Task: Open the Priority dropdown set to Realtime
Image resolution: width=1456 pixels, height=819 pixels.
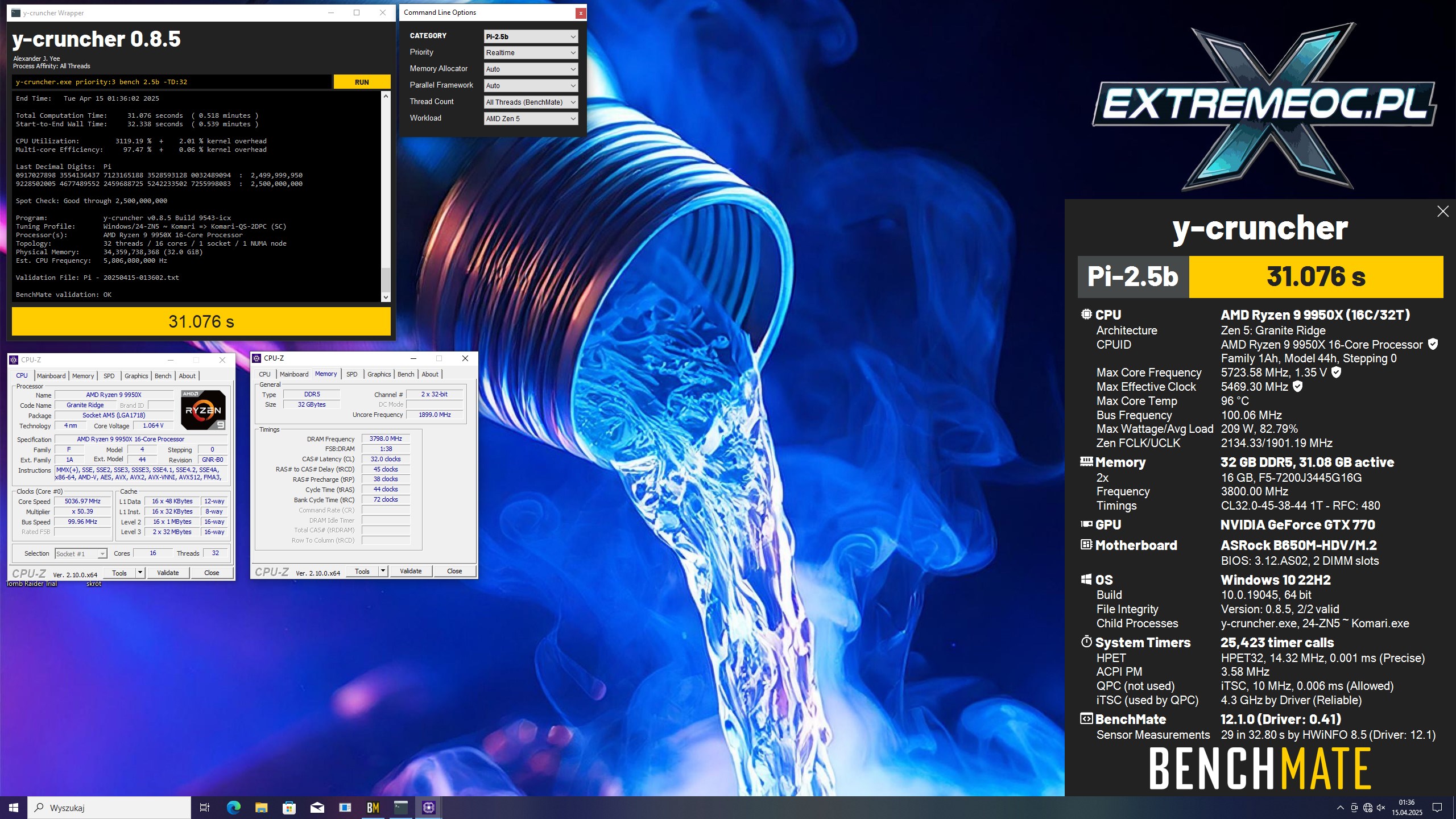Action: (x=531, y=52)
